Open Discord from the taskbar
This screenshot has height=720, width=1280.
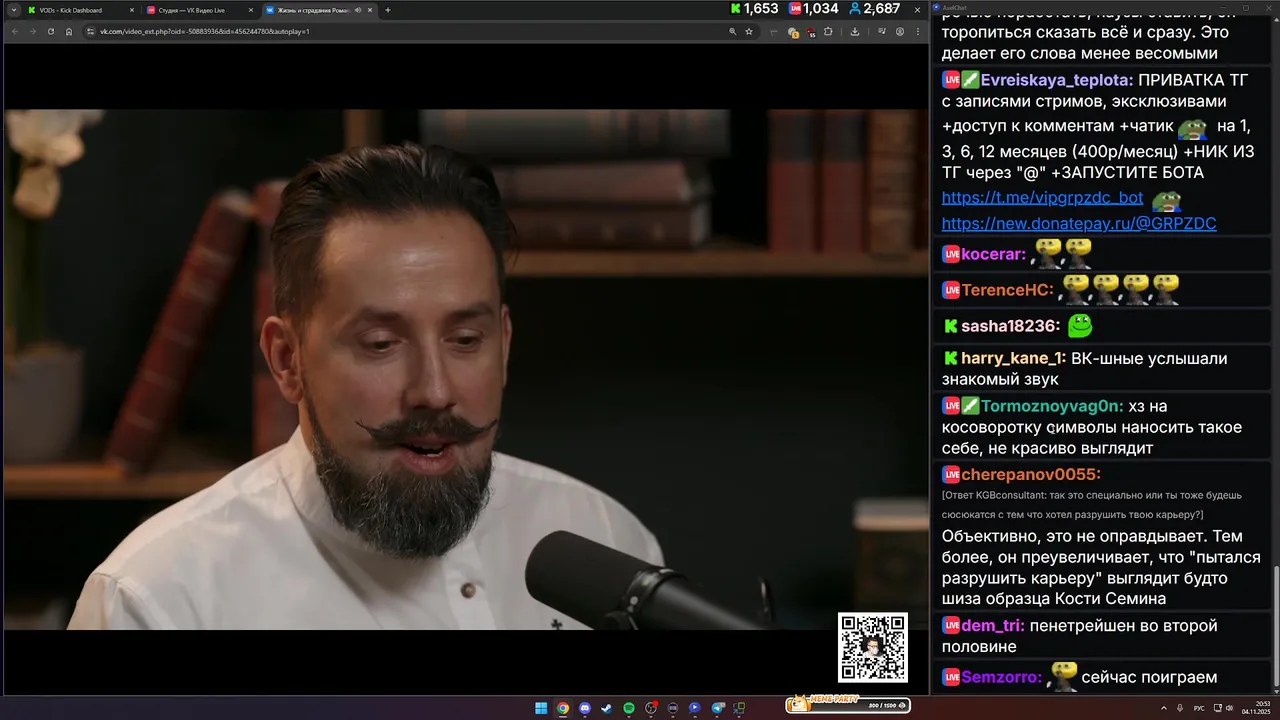tap(584, 708)
